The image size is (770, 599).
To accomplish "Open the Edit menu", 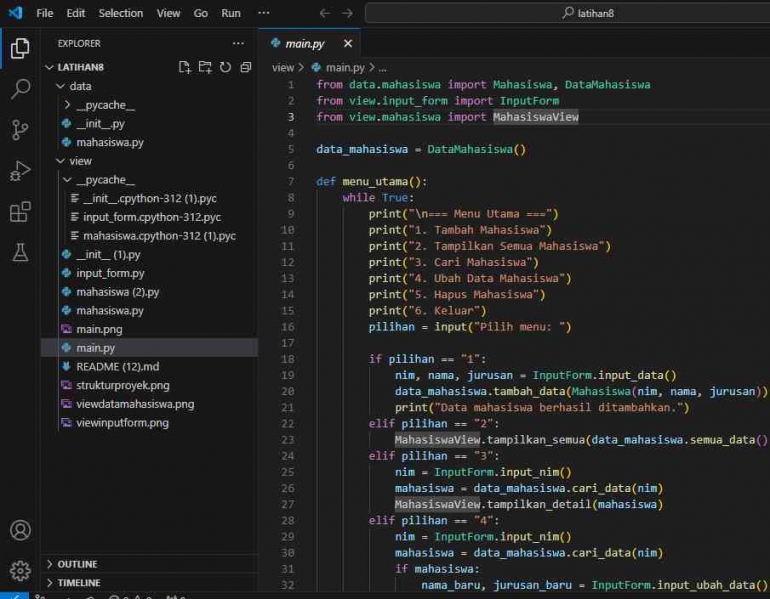I will 76,13.
